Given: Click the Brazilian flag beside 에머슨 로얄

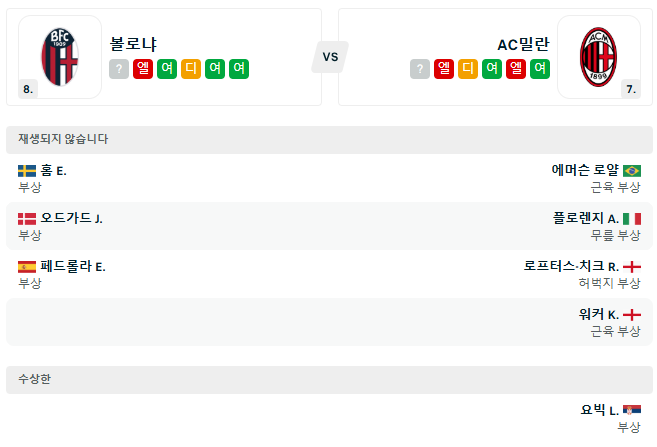Looking at the screenshot, I should click(x=632, y=171).
